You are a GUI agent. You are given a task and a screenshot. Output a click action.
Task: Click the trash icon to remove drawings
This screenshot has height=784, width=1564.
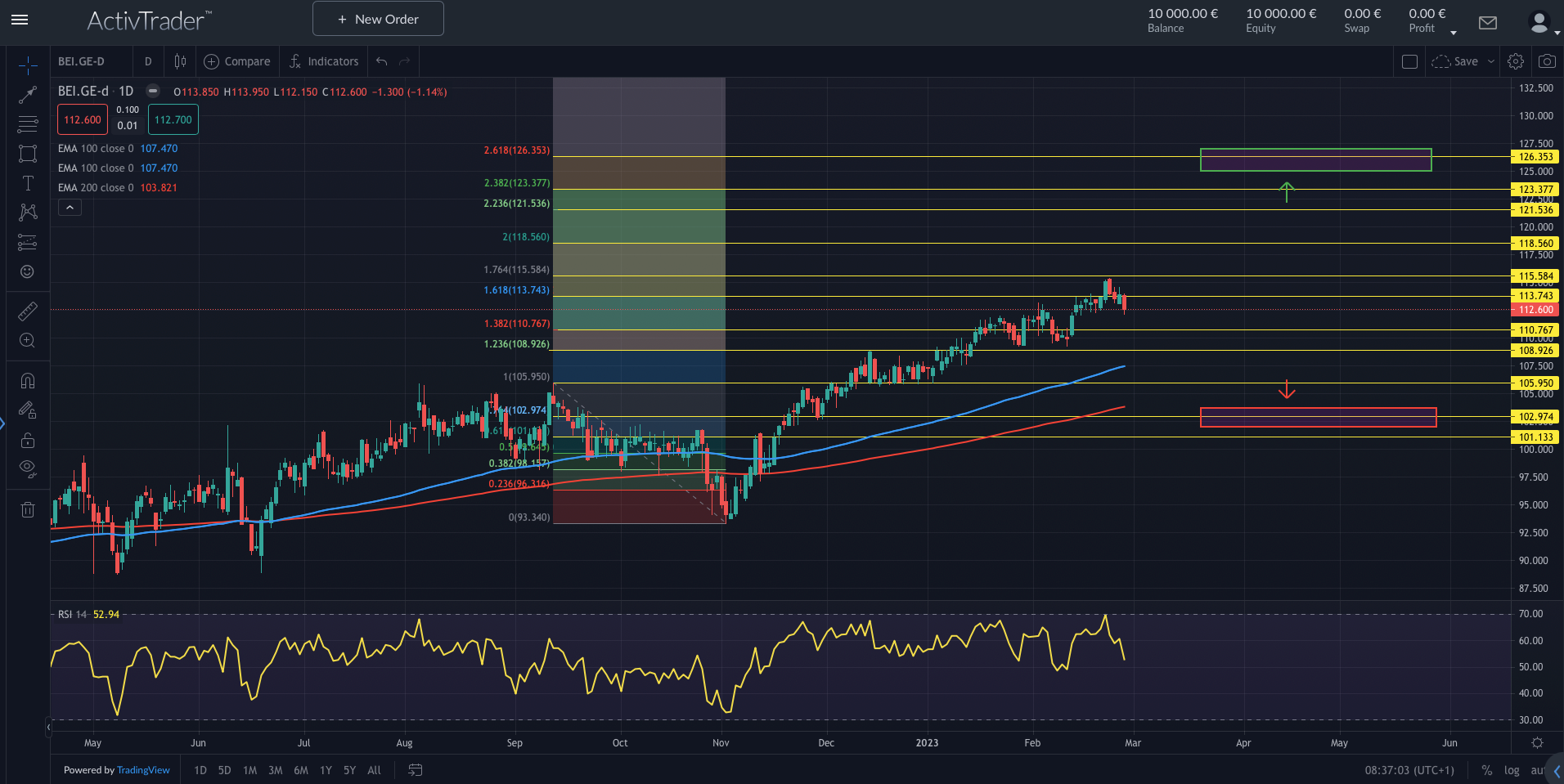click(27, 510)
